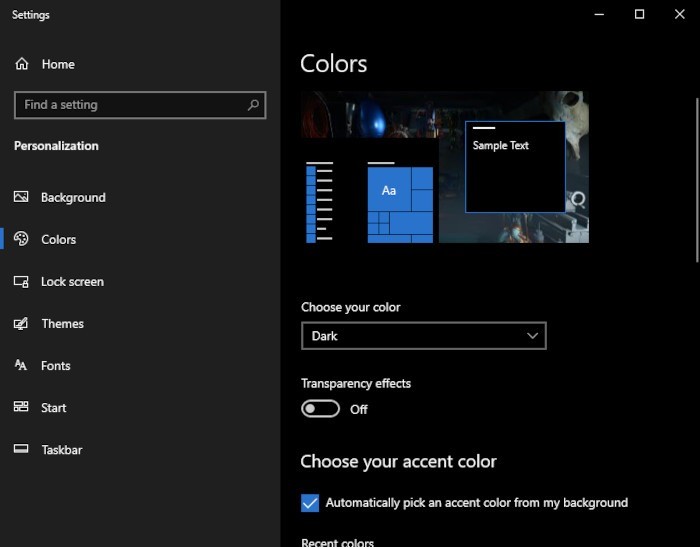Uncheck automatically pick accent color checkbox

310,503
